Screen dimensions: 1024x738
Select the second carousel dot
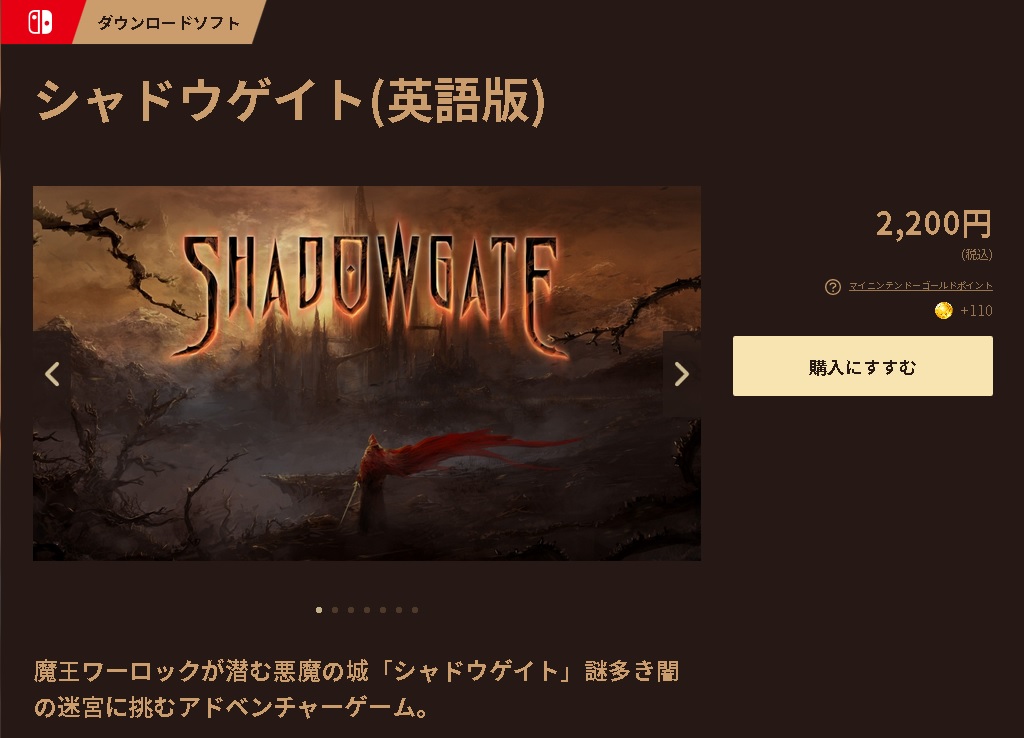(x=335, y=610)
